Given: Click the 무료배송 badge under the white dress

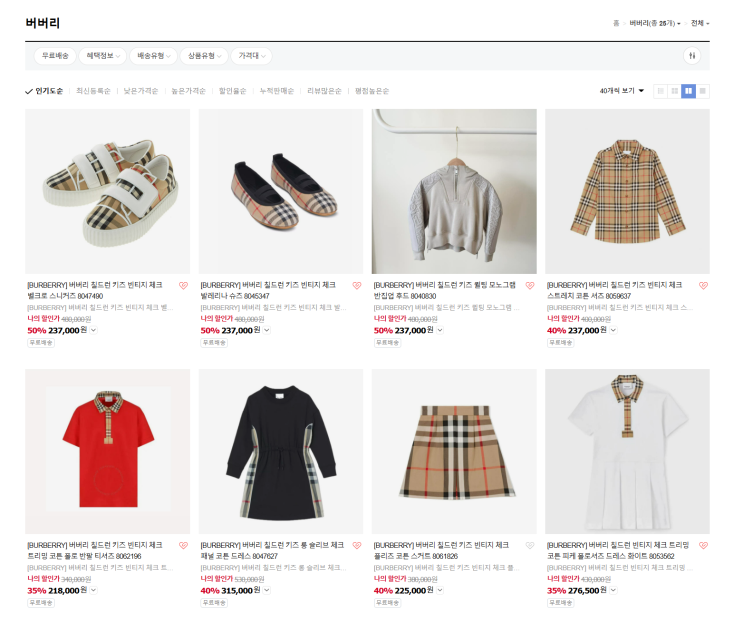Looking at the screenshot, I should (561, 603).
